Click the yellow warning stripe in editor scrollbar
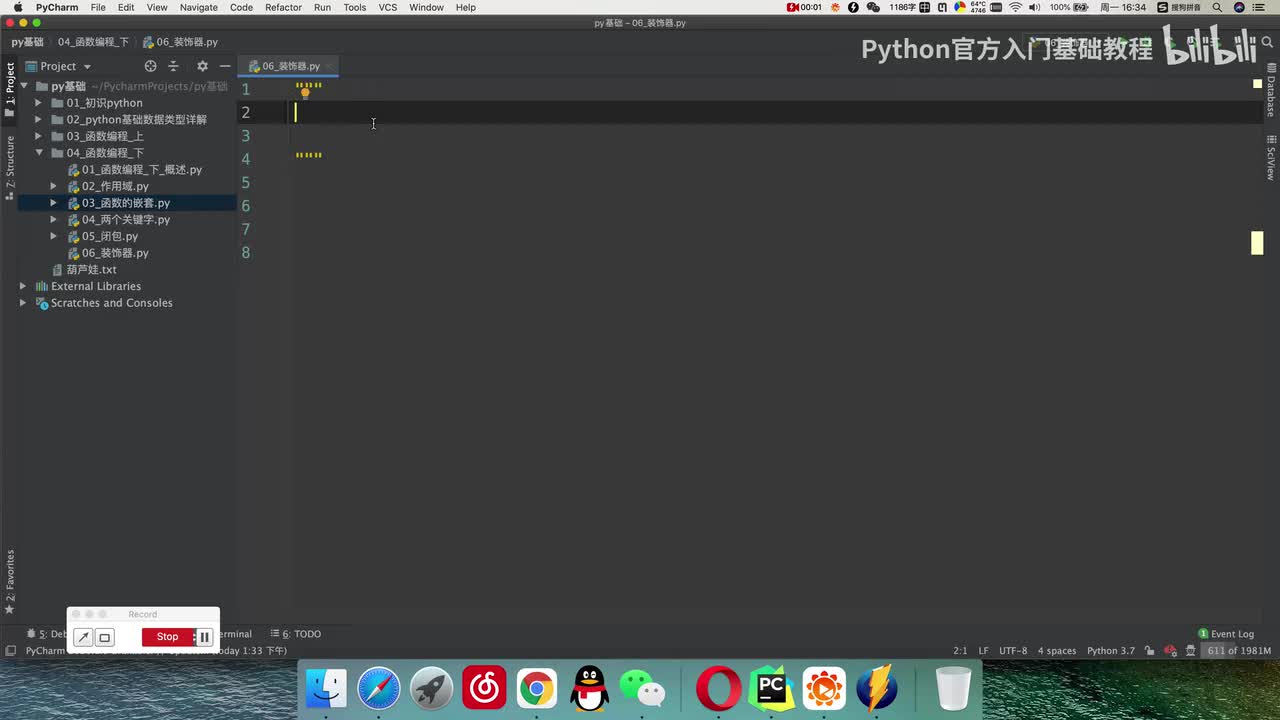Viewport: 1280px width, 720px height. tap(1257, 243)
